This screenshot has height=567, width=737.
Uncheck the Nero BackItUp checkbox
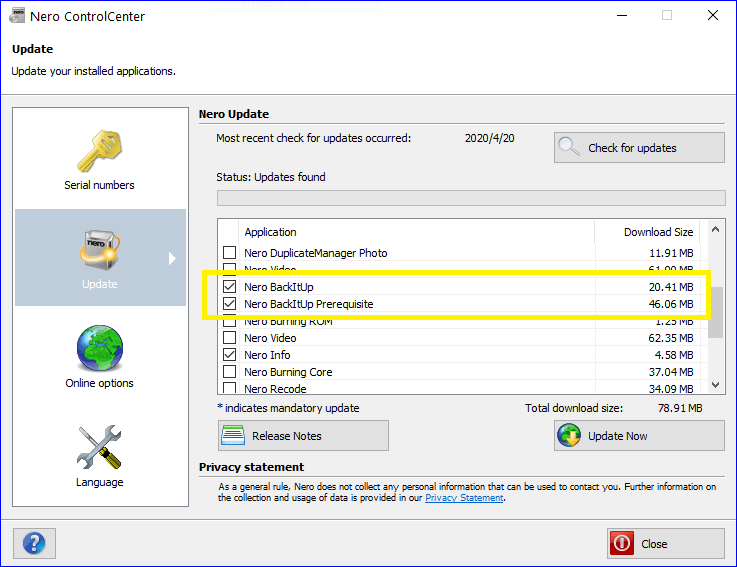coord(229,286)
